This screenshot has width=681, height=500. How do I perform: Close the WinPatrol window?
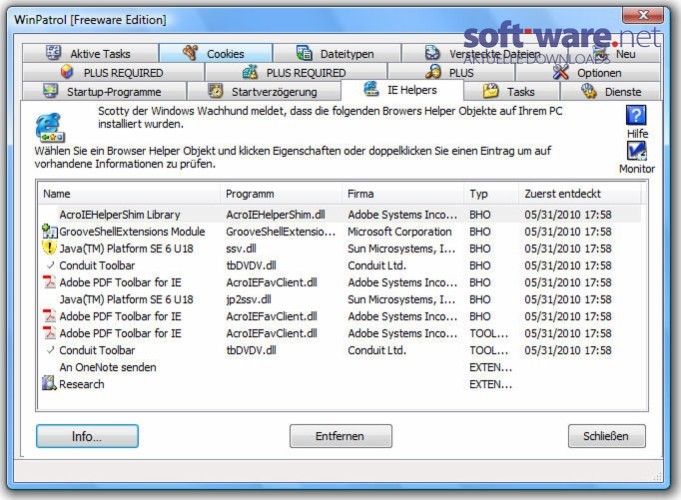643,16
